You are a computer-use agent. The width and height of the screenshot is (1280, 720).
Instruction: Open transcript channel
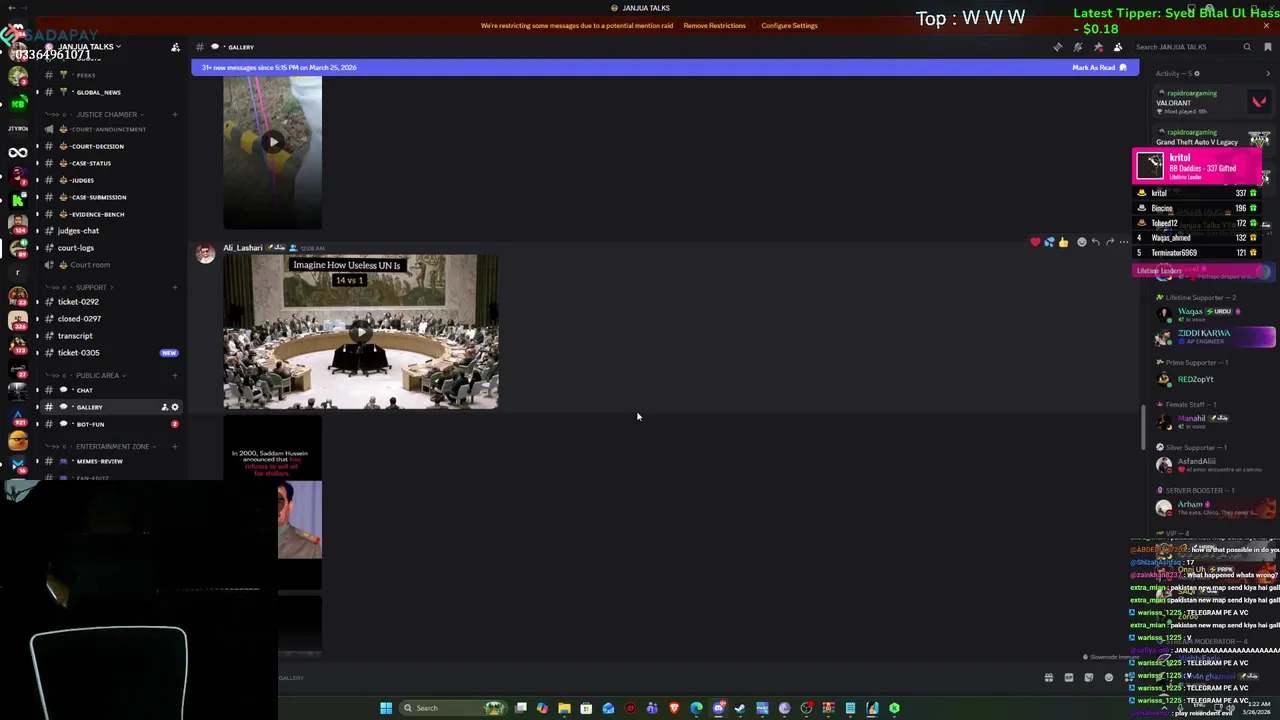[110, 336]
